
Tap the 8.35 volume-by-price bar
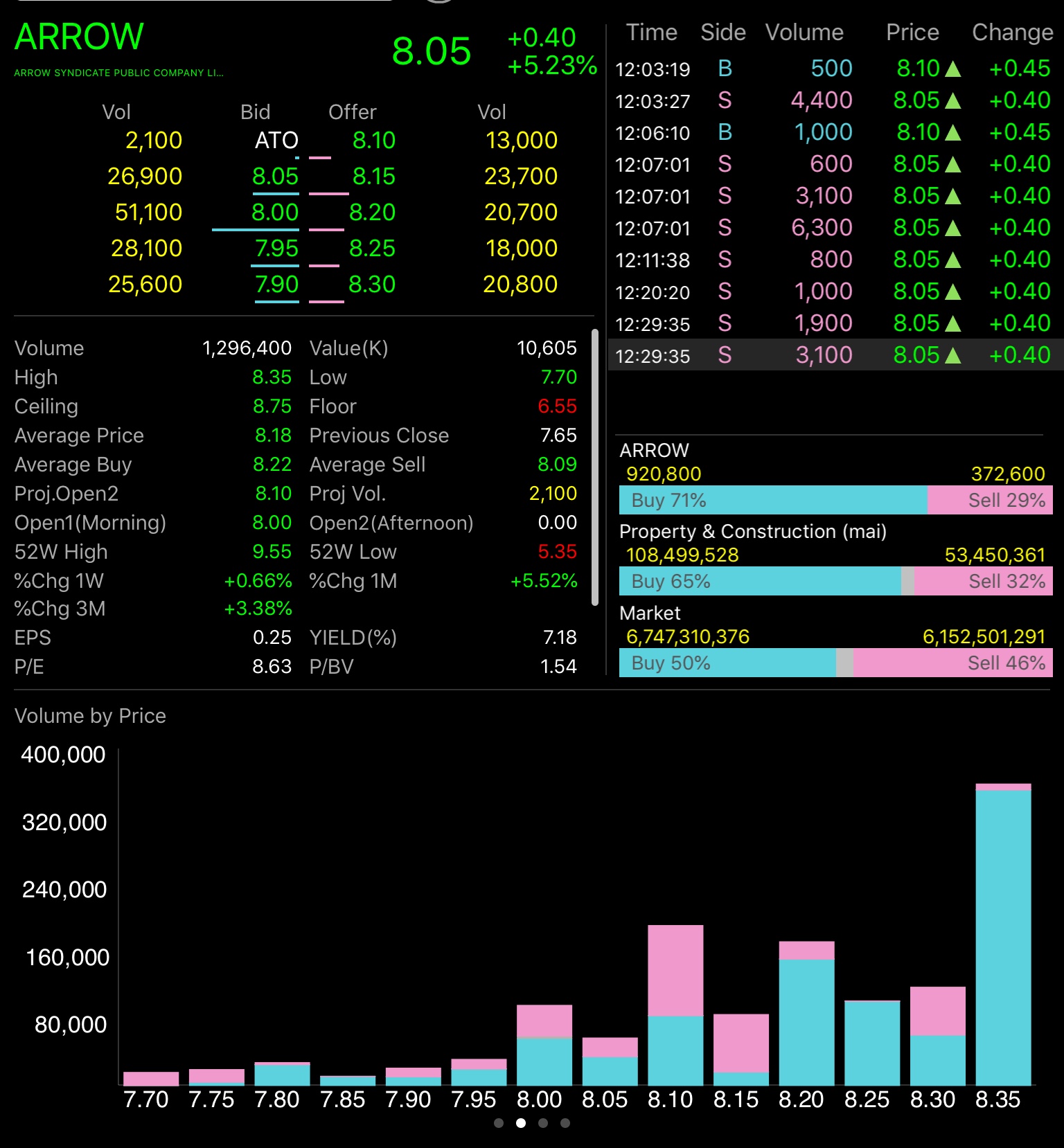[1003, 935]
